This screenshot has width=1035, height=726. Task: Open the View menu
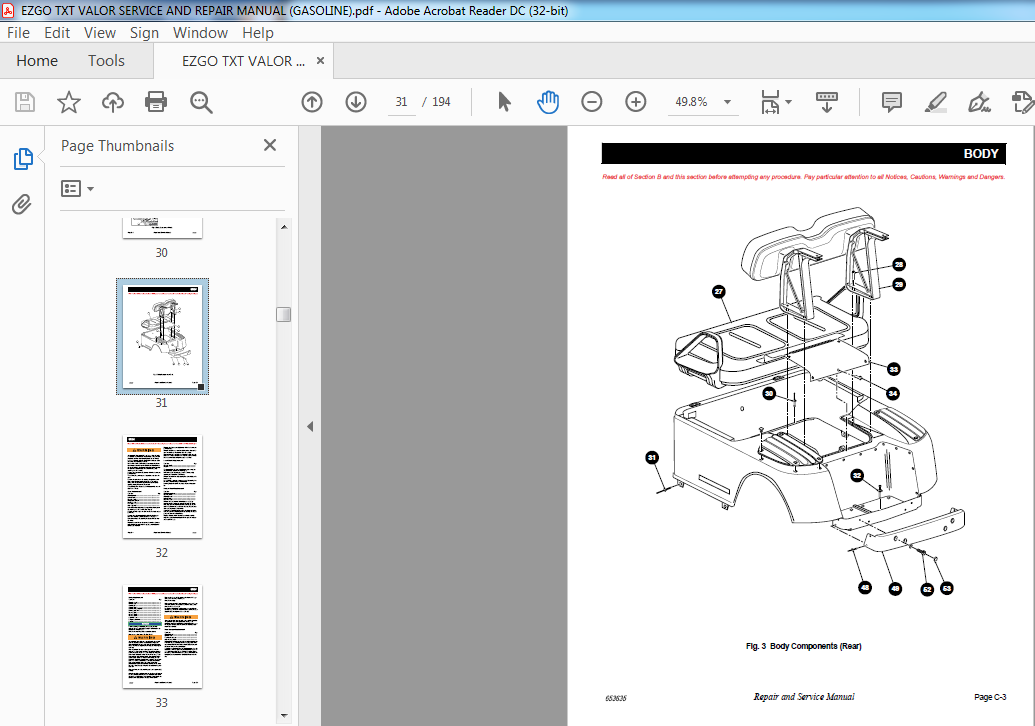tap(100, 32)
